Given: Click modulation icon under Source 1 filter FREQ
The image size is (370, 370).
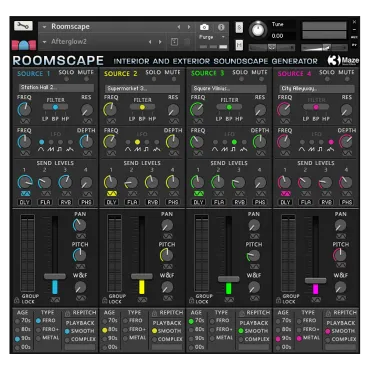Looking at the screenshot, I should [25, 121].
